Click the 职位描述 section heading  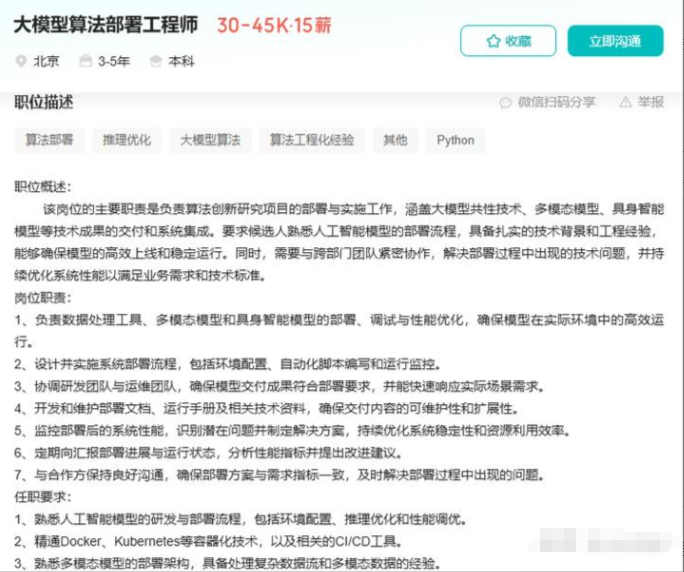click(x=44, y=102)
